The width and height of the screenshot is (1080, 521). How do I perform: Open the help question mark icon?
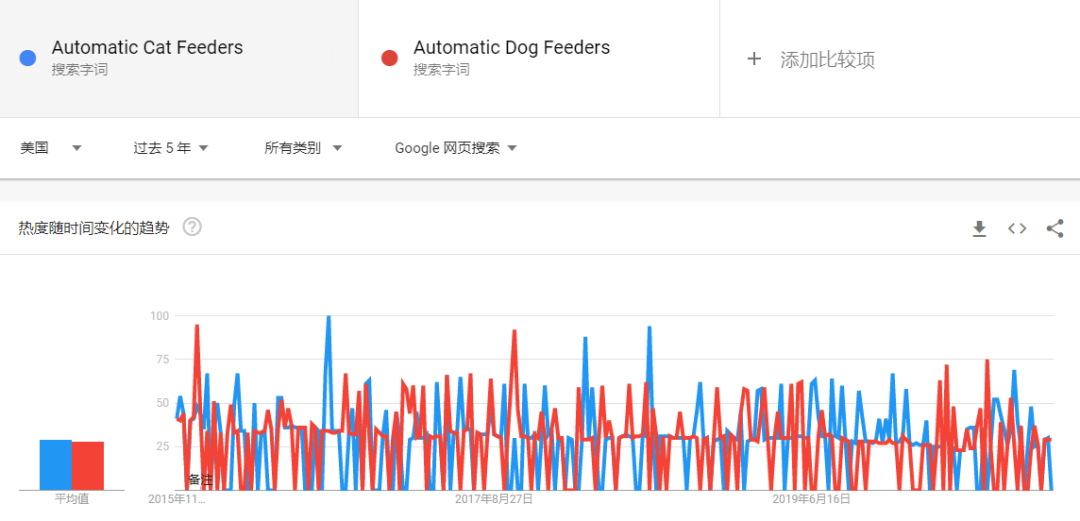pos(192,227)
